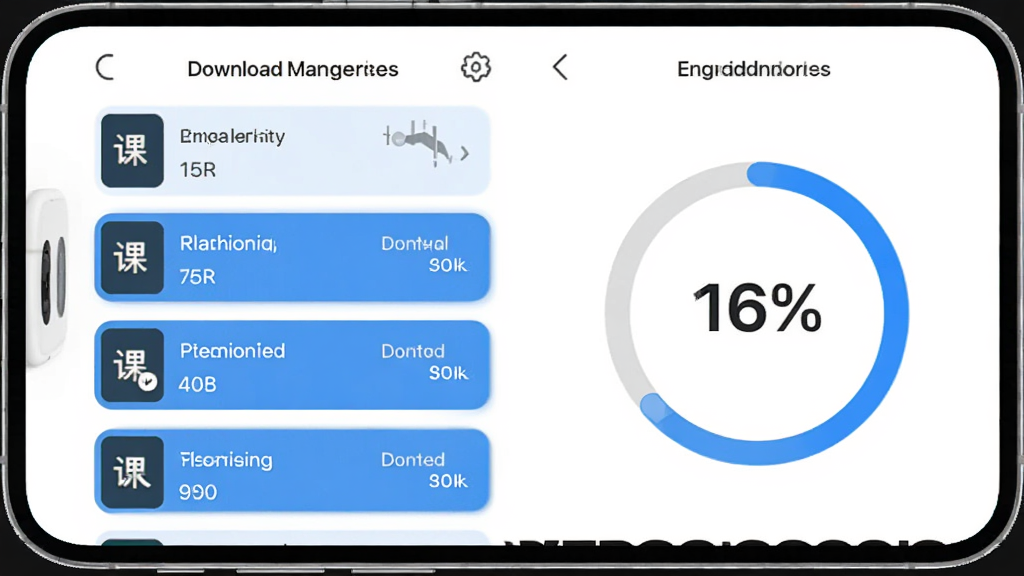
Task: Click the Emcalerhity title text
Action: (232, 136)
